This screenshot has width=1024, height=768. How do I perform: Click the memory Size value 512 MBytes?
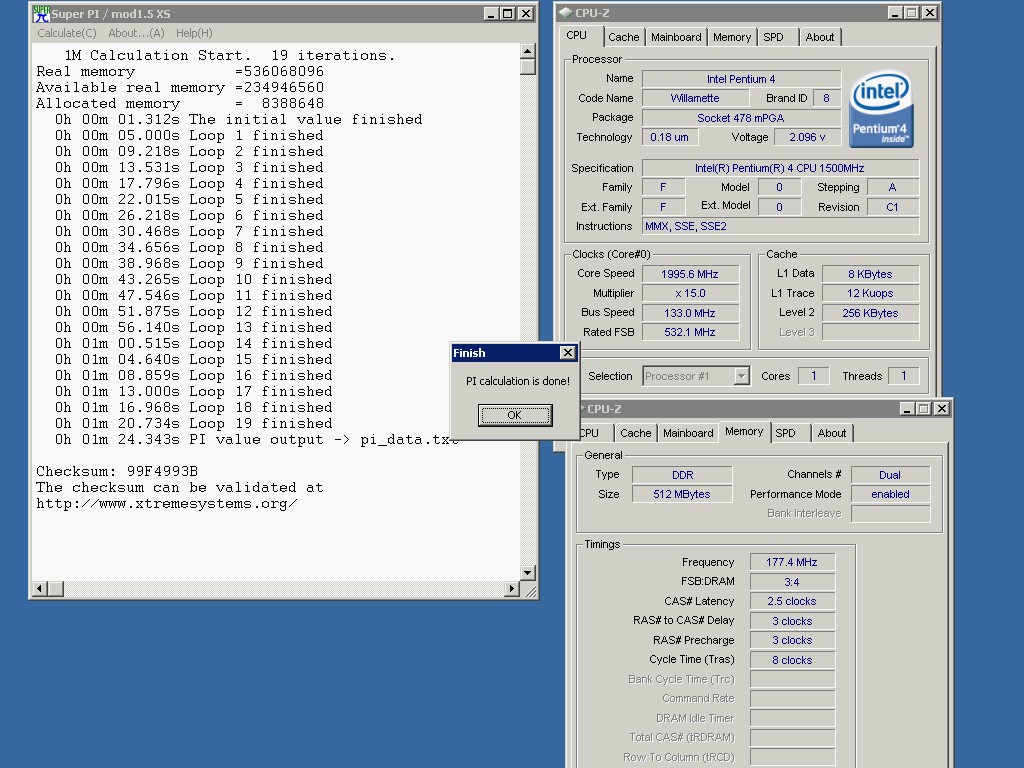click(x=682, y=494)
